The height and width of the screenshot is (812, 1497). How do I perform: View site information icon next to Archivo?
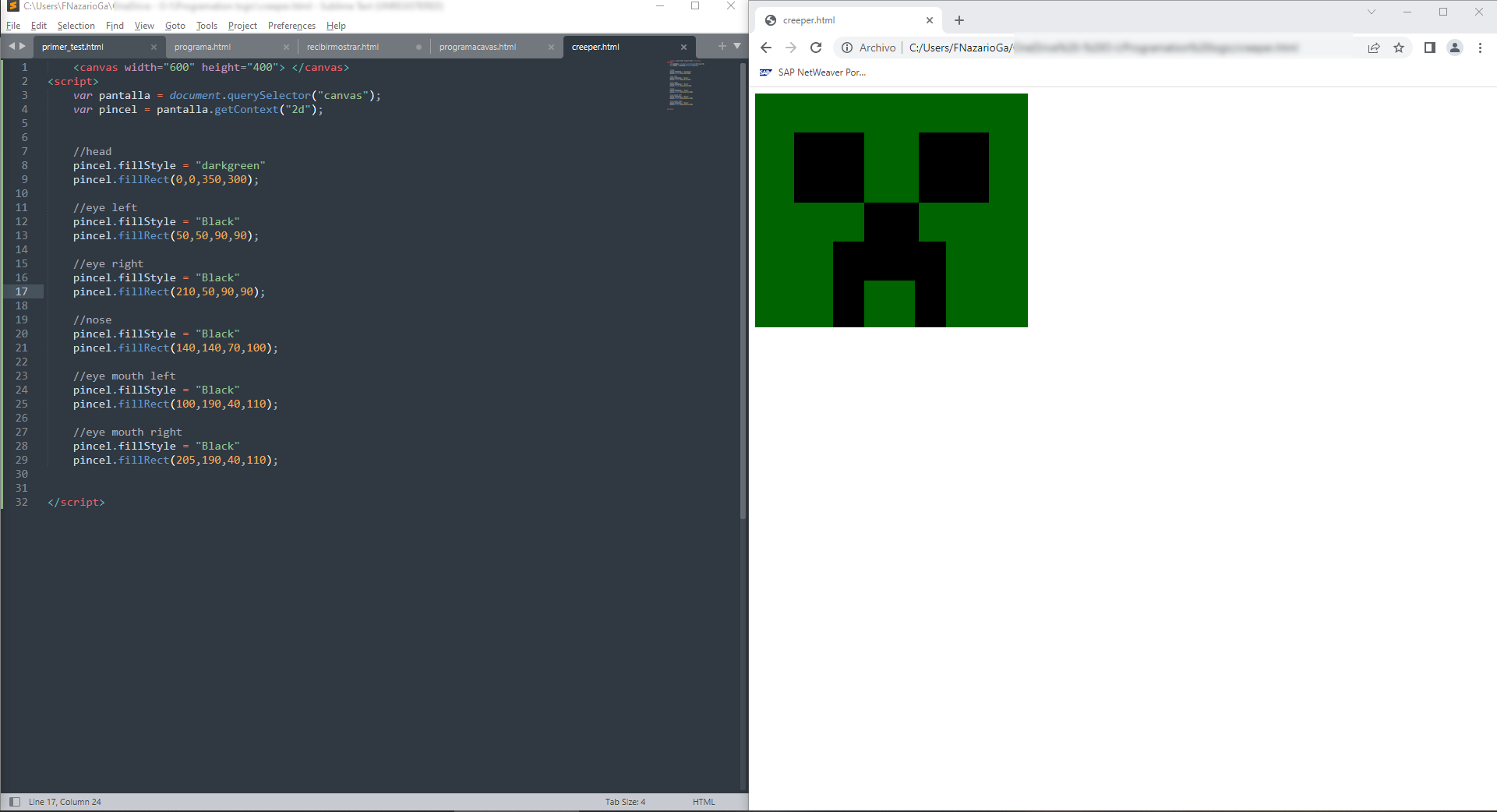tap(847, 48)
